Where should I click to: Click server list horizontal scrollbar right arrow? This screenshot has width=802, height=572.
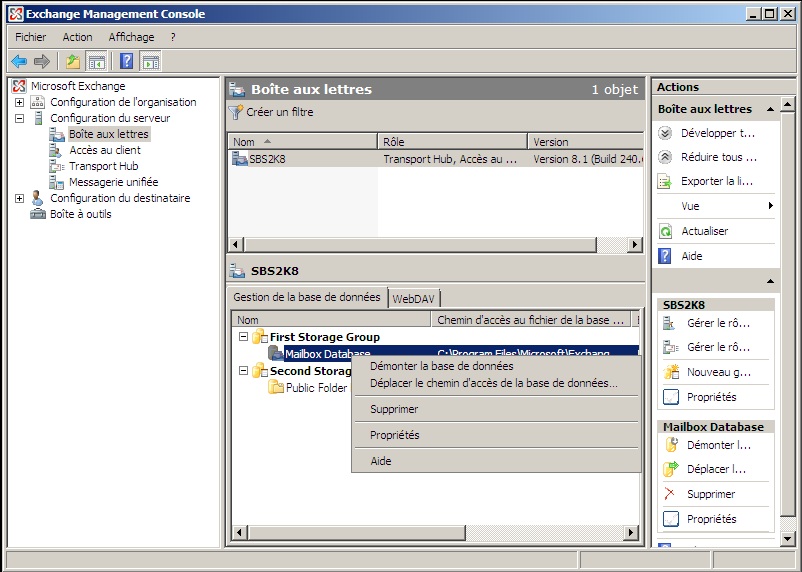pos(635,245)
